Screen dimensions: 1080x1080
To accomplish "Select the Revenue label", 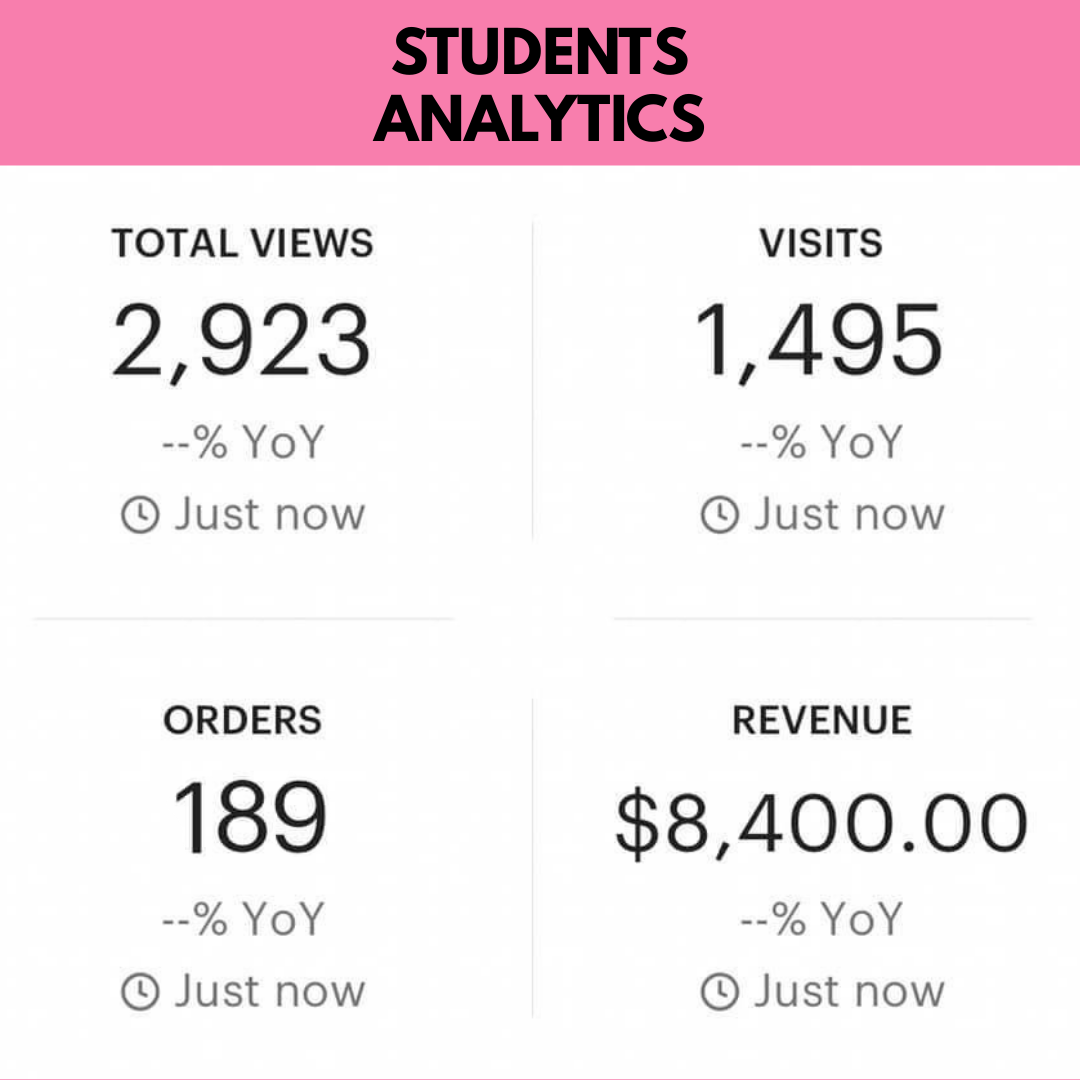I will (821, 721).
